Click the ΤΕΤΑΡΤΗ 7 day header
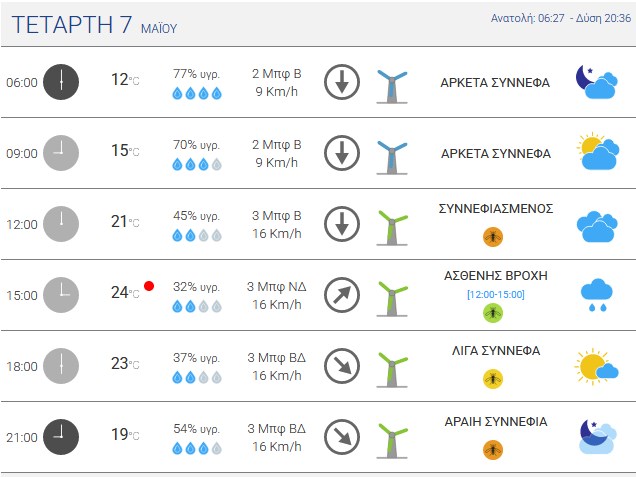This screenshot has height=477, width=636. (x=72, y=24)
